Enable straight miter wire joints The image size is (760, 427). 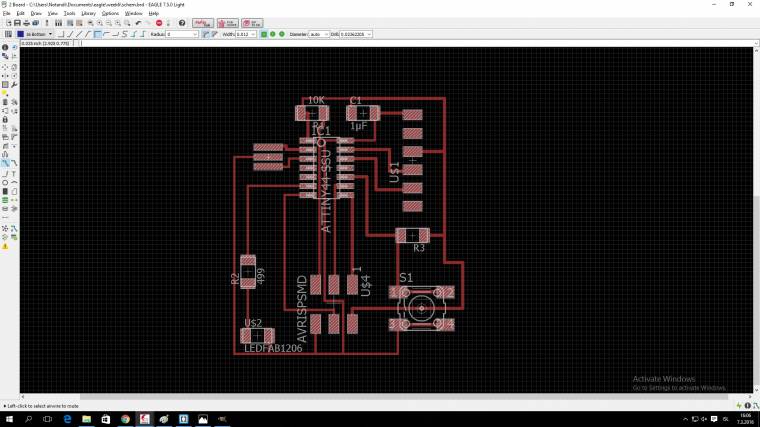coord(215,34)
